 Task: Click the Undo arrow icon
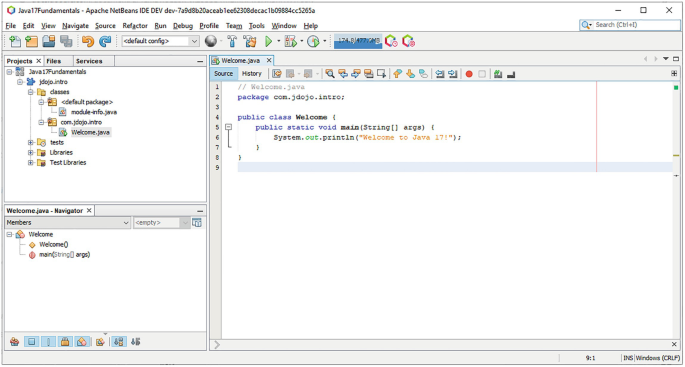(x=88, y=42)
